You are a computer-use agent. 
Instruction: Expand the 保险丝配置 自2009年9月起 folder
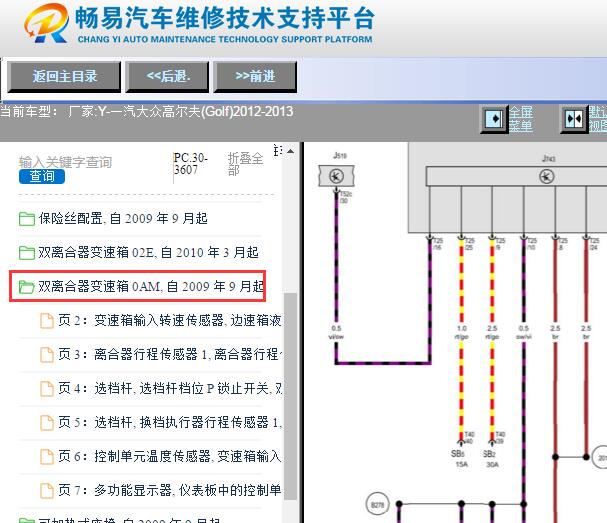123,219
